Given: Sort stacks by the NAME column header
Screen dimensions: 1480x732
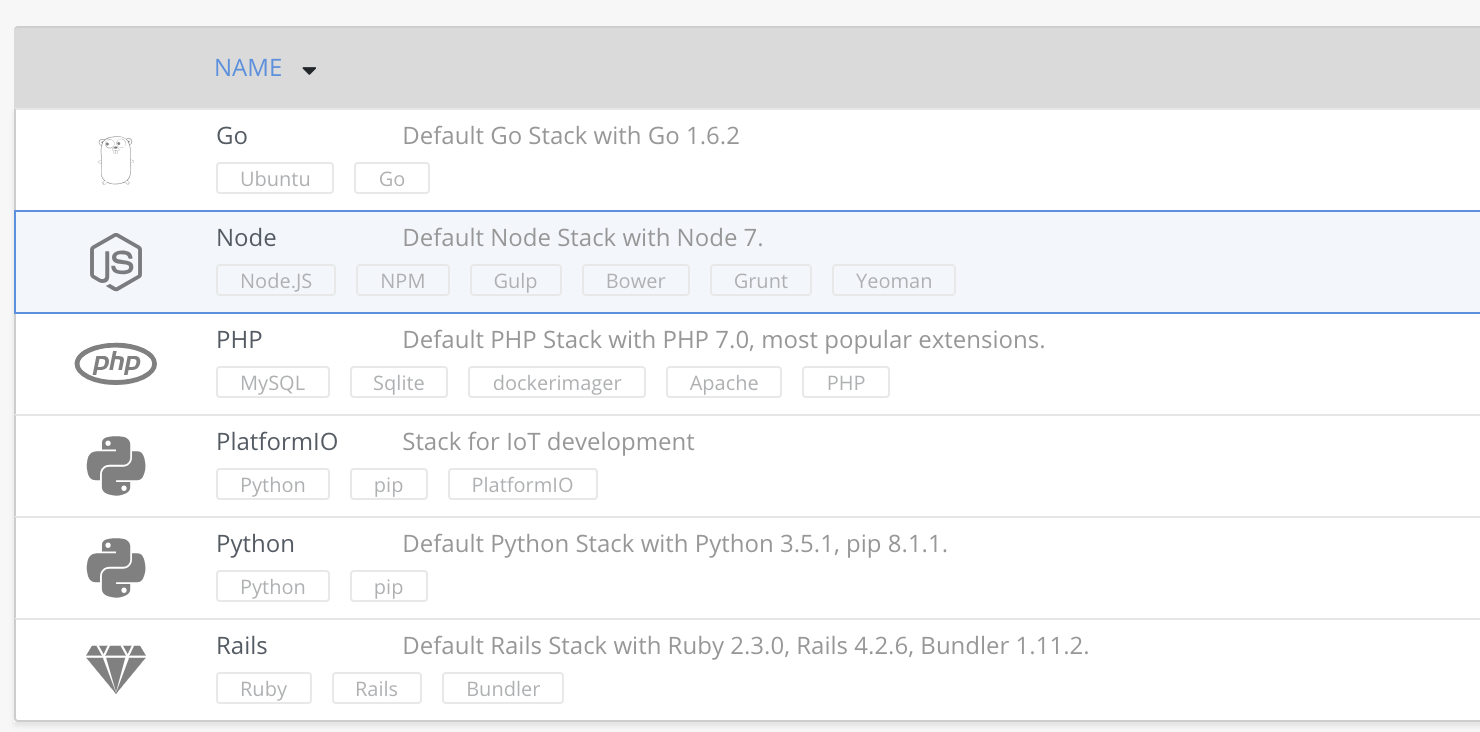Looking at the screenshot, I should coord(248,68).
